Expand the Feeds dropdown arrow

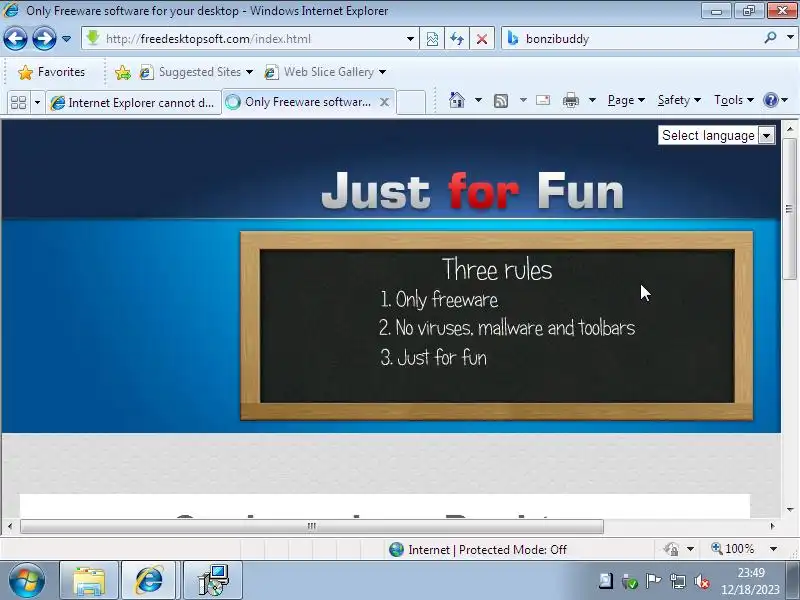click(x=523, y=100)
